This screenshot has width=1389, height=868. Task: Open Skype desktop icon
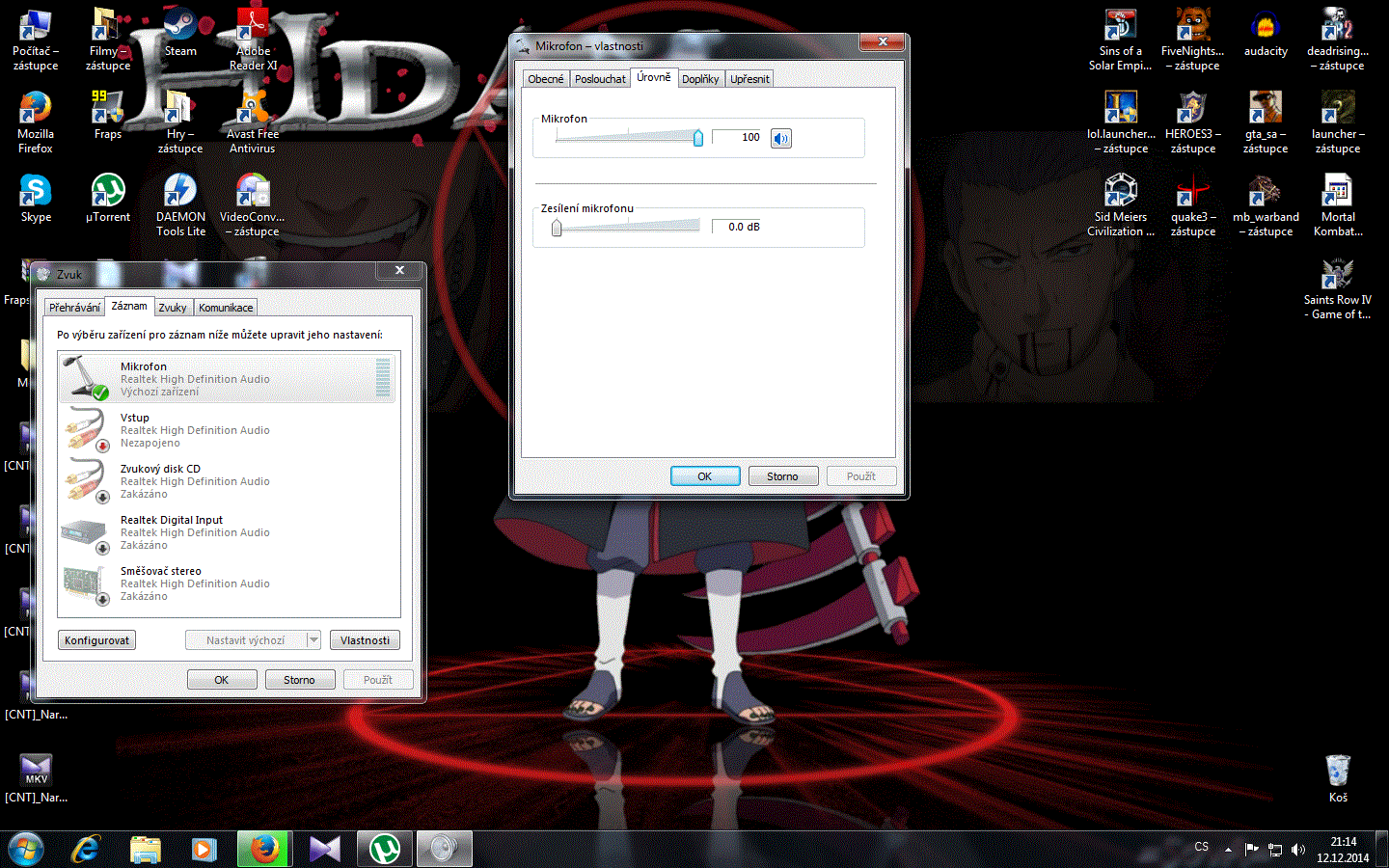[x=36, y=199]
